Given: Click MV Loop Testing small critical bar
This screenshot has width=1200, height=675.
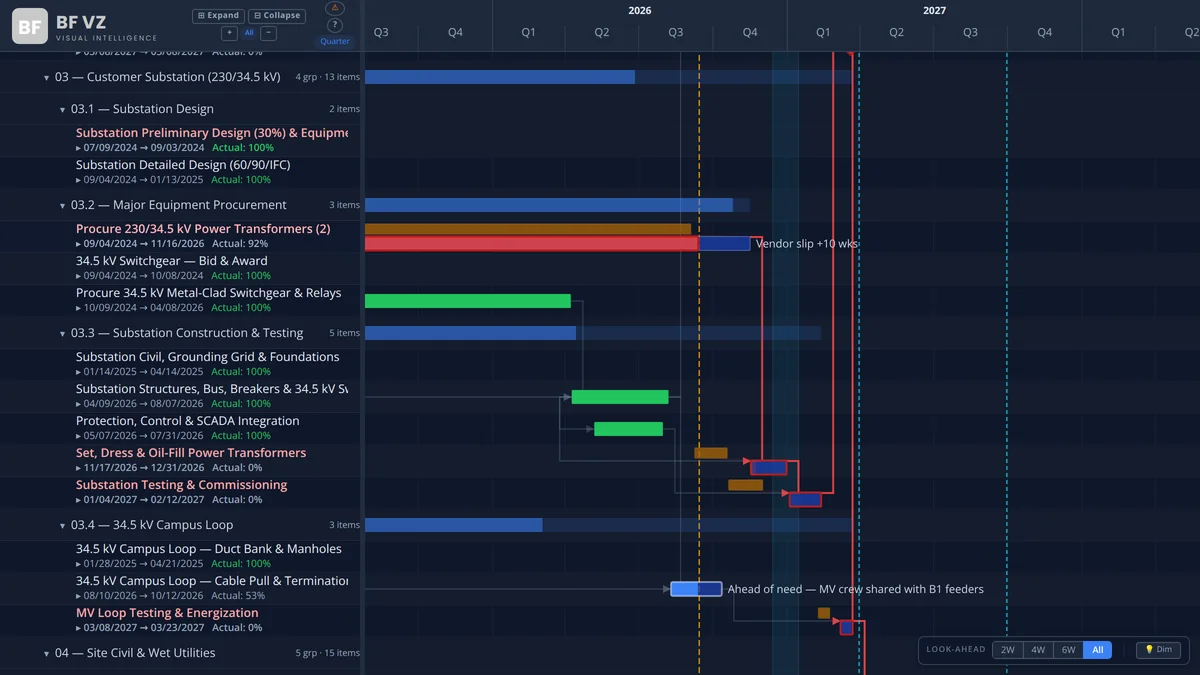Looking at the screenshot, I should [x=847, y=628].
